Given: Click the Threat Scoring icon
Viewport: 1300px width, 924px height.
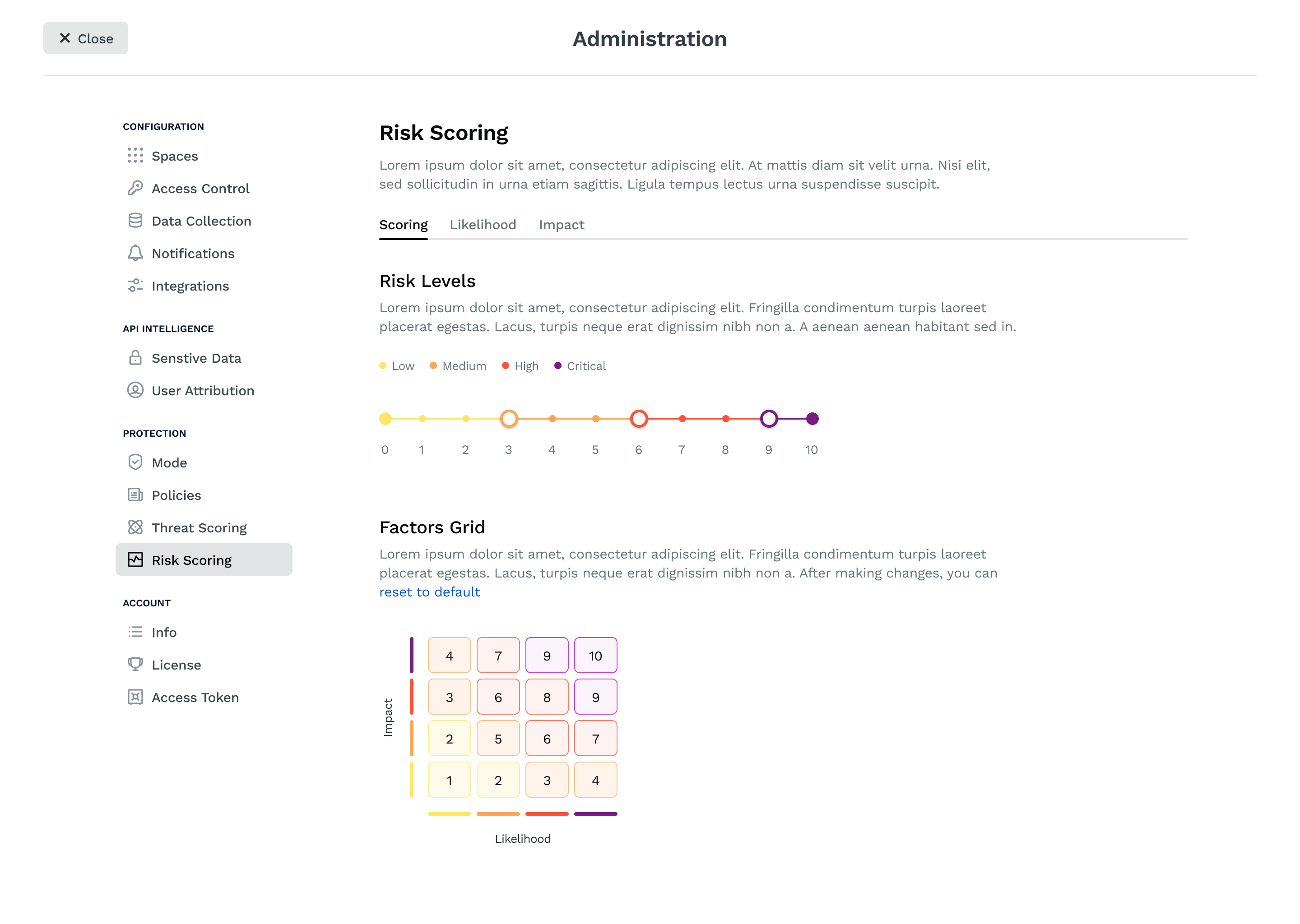Looking at the screenshot, I should [135, 527].
